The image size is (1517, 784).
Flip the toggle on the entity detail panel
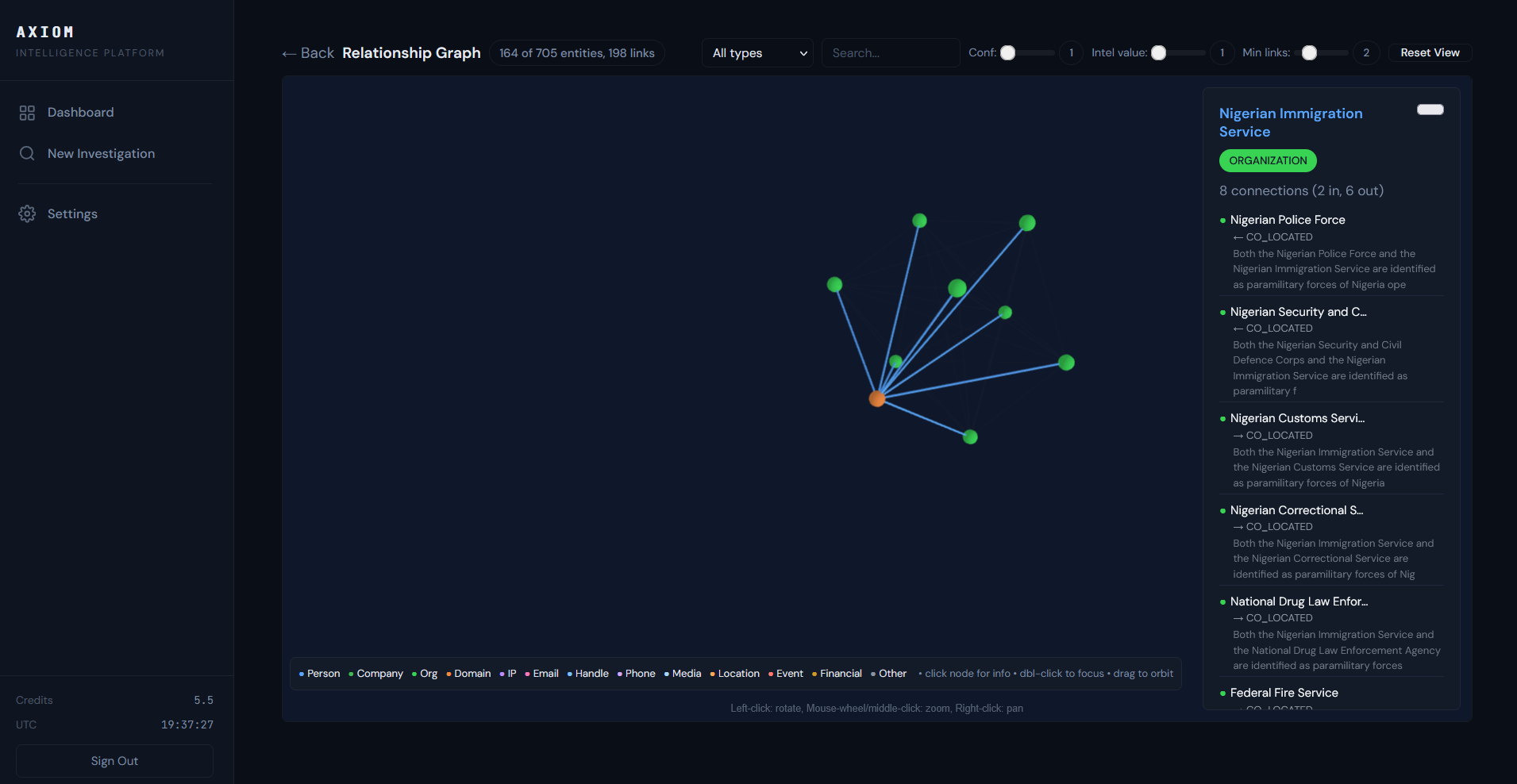pyautogui.click(x=1430, y=109)
